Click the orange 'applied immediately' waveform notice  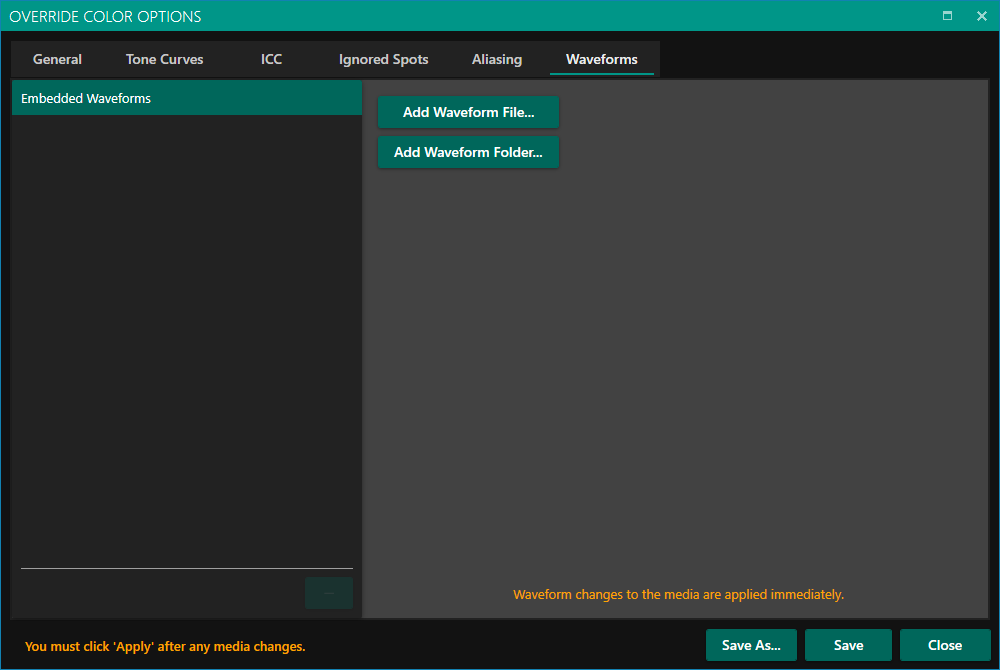[678, 594]
